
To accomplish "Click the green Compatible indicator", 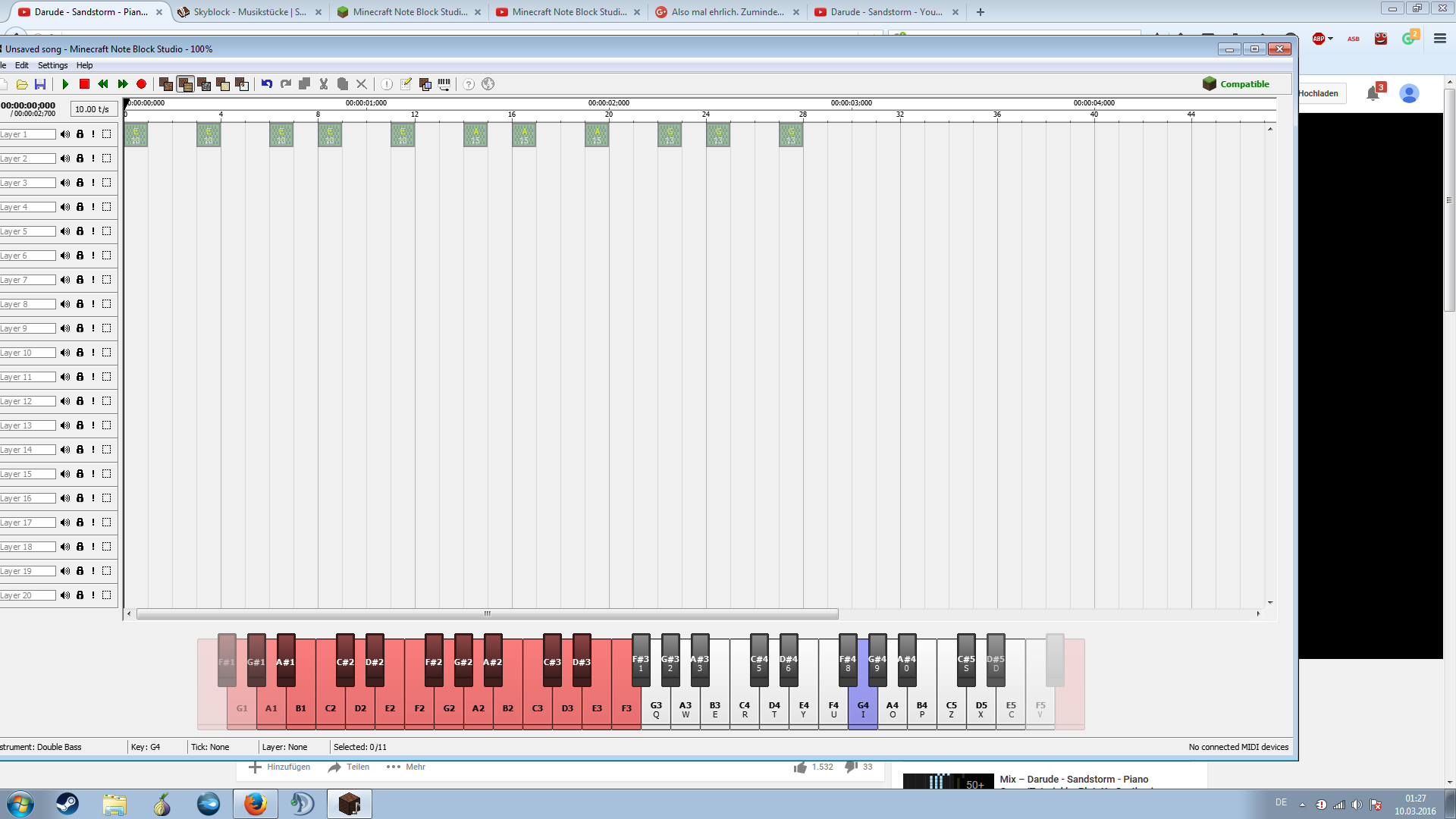I will click(1236, 84).
